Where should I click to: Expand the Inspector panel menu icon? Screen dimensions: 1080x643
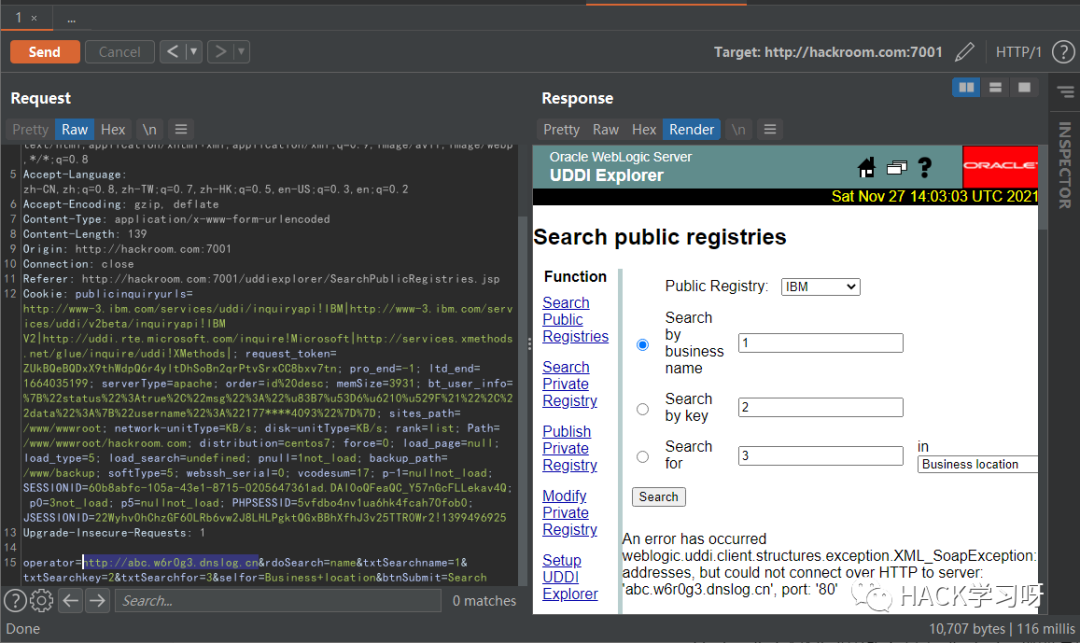click(x=1066, y=92)
